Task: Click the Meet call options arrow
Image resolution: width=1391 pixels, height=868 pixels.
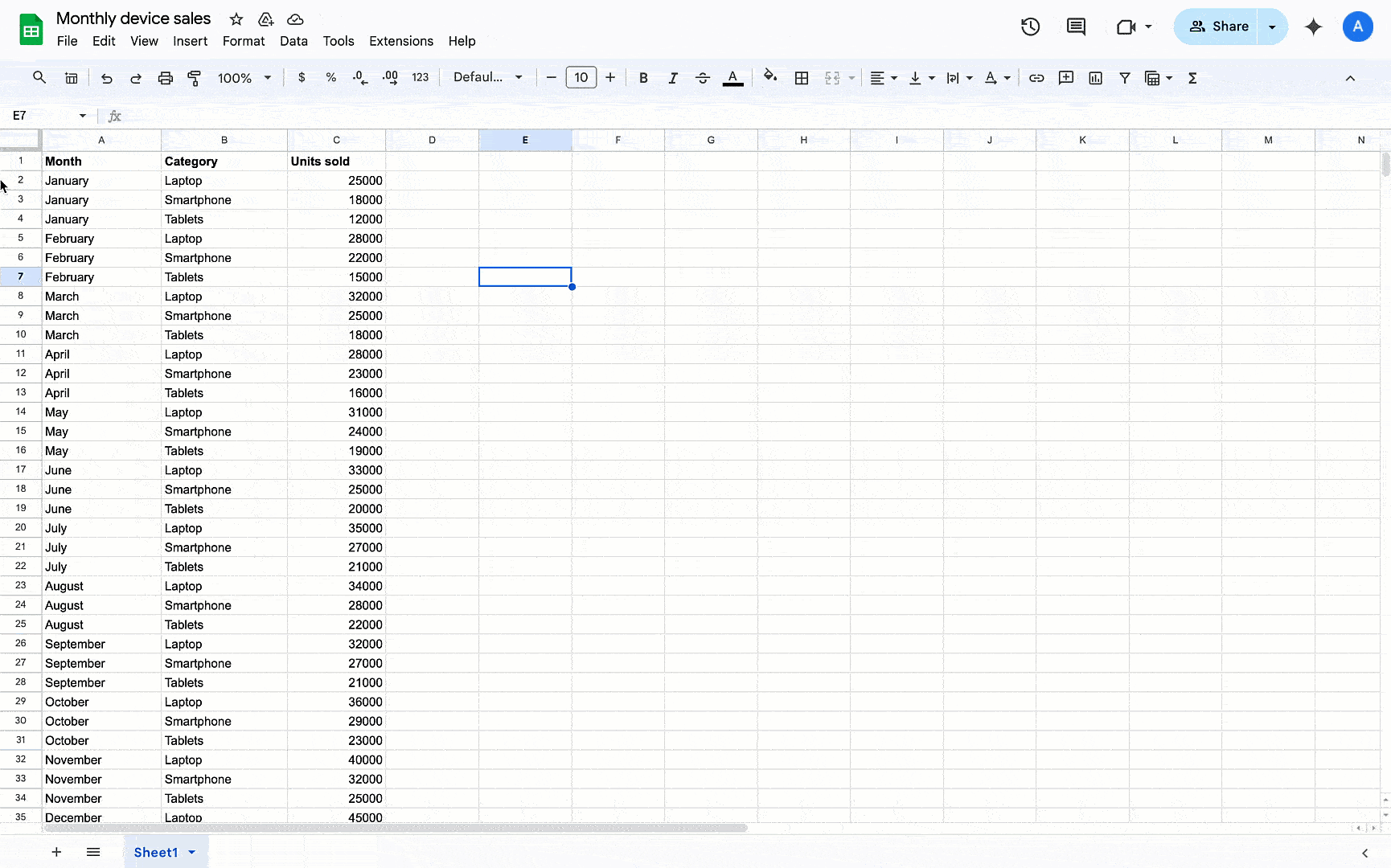Action: tap(1148, 27)
